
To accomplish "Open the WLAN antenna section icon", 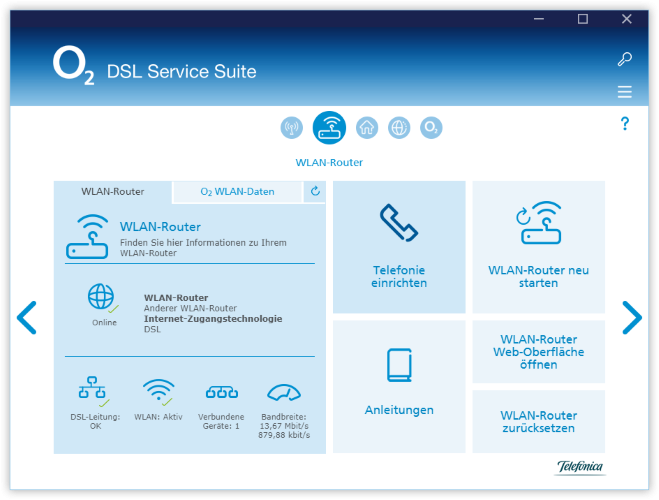I will 292,127.
